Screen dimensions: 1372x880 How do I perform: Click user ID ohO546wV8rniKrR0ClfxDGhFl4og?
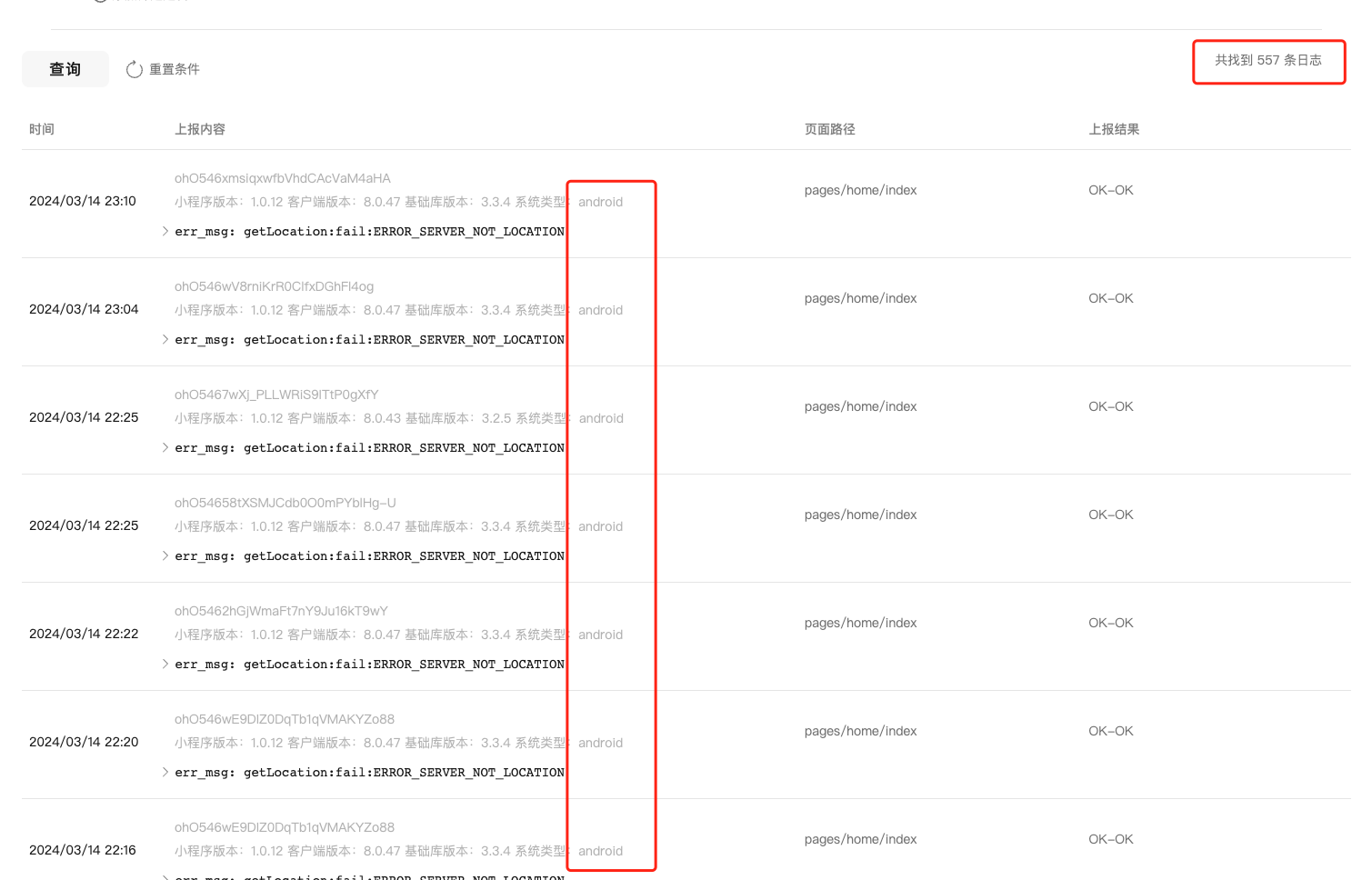click(275, 286)
